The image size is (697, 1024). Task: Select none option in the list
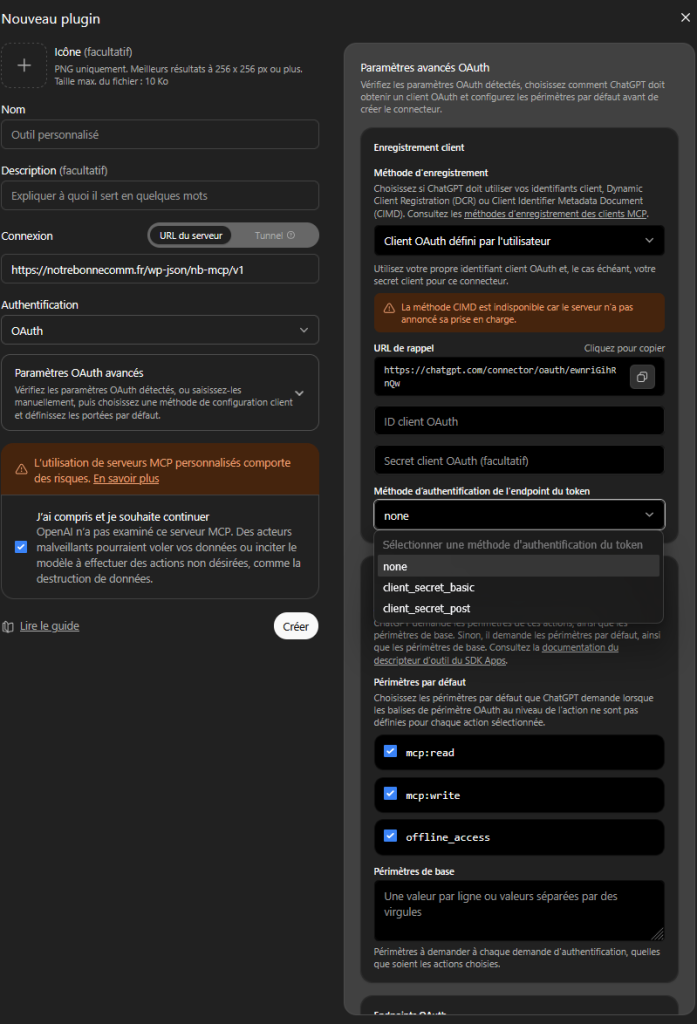(x=519, y=566)
